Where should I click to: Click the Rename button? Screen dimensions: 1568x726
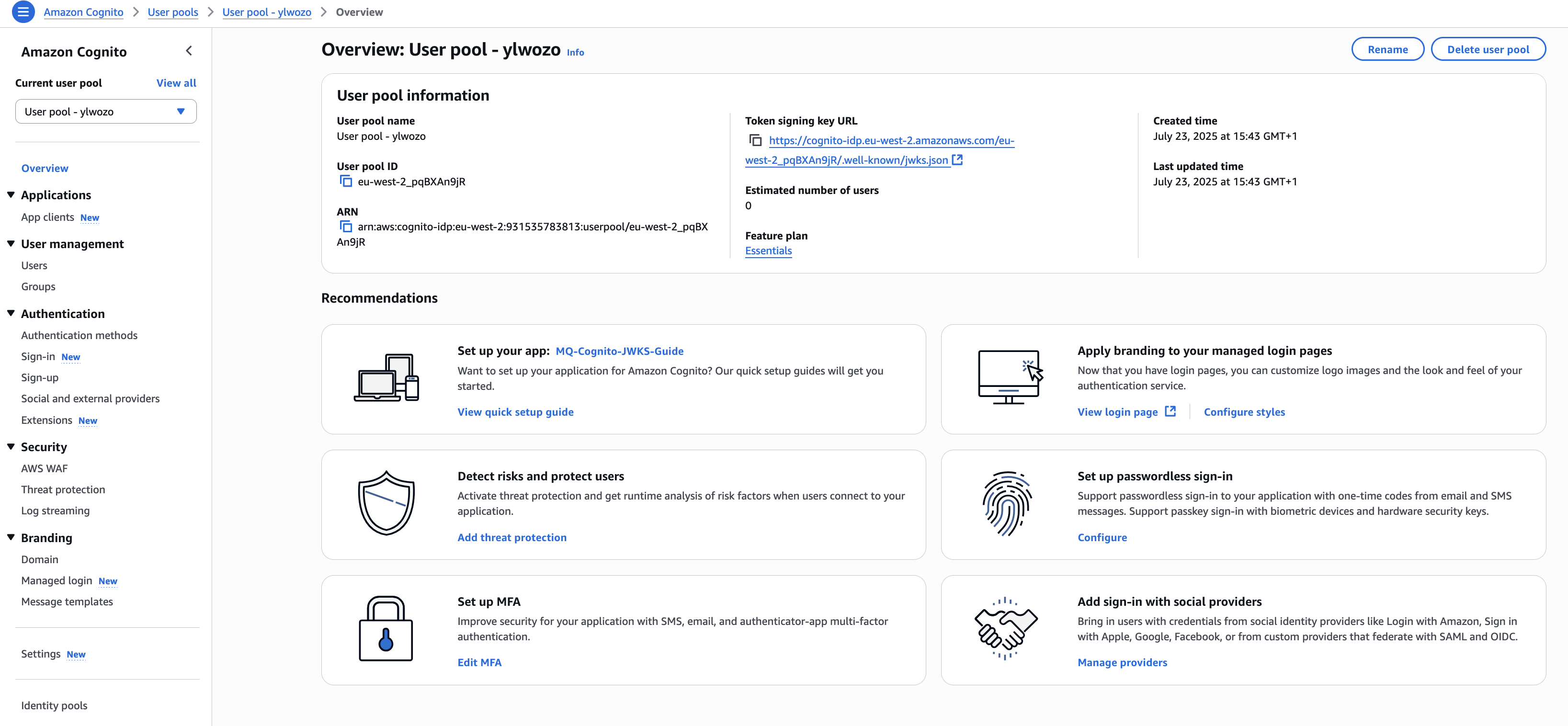[x=1387, y=49]
